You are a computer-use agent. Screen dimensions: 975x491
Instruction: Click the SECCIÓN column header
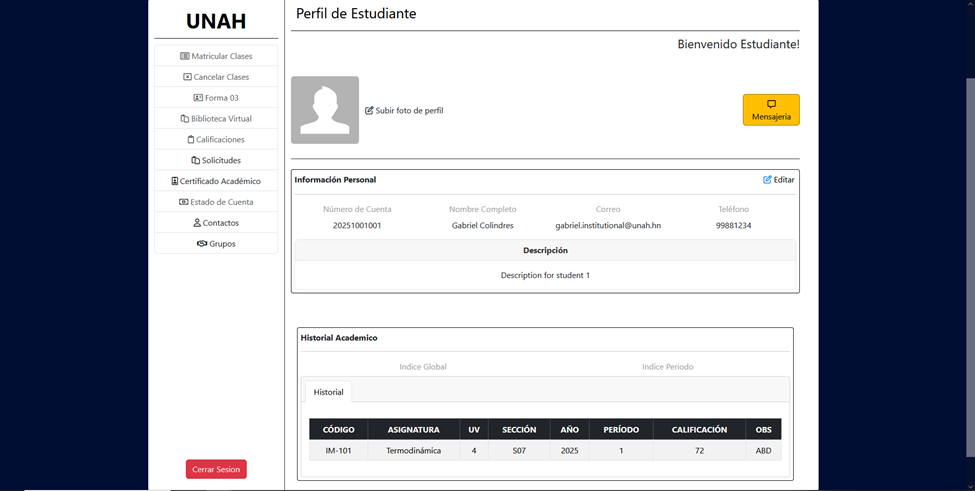point(519,429)
